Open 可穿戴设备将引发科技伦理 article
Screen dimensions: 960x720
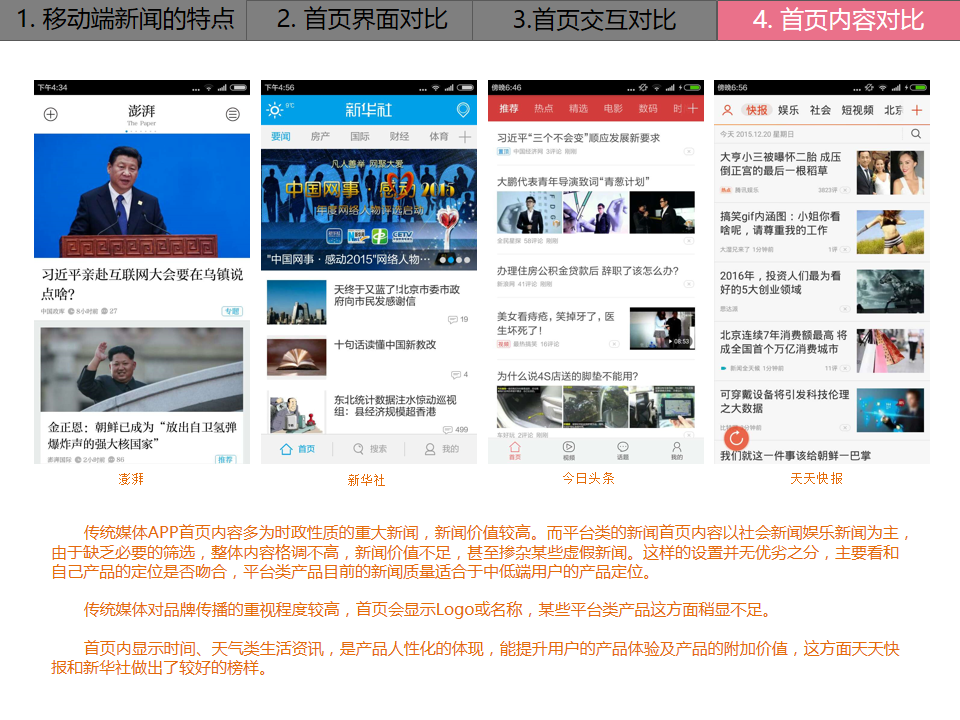[821, 410]
